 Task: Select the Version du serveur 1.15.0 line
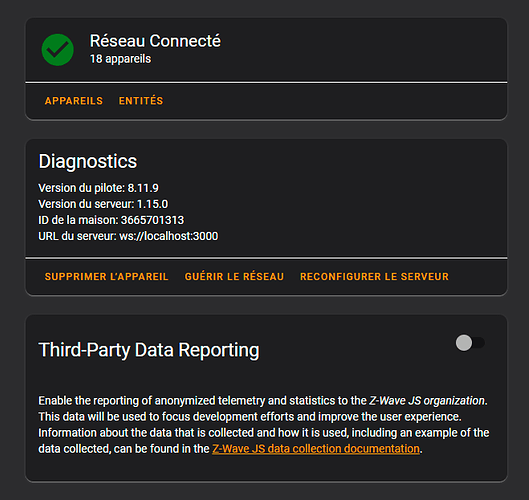tap(103, 204)
